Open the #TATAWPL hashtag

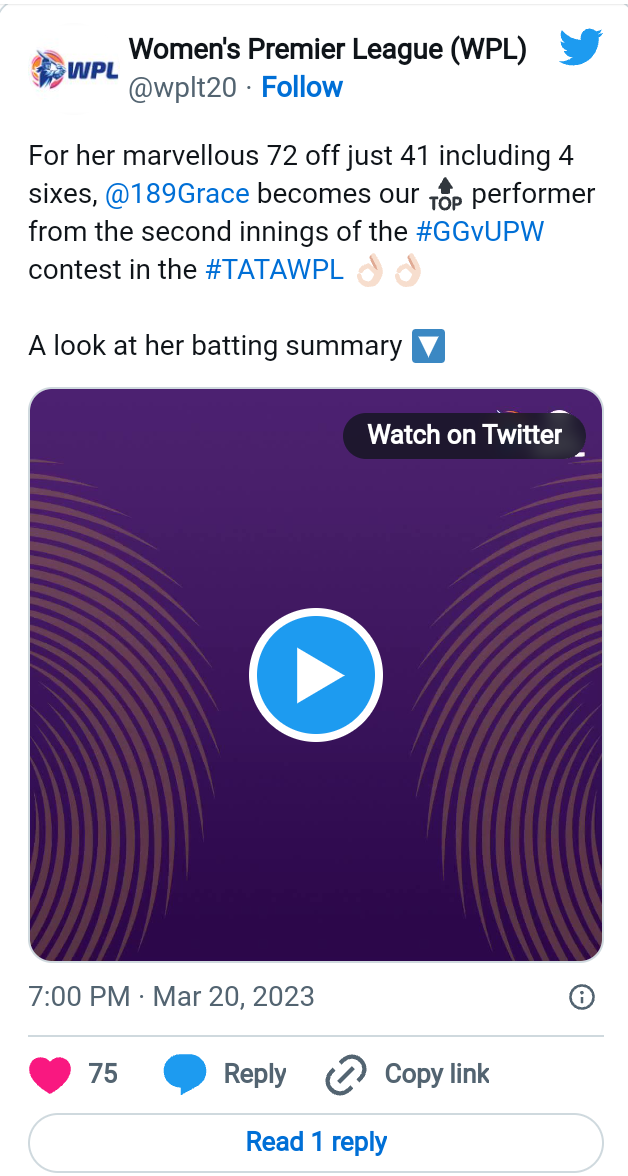[x=274, y=270]
